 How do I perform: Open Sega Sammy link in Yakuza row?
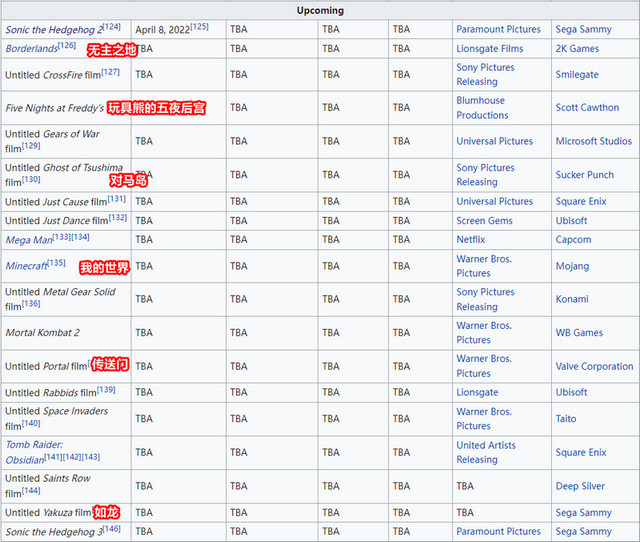point(583,513)
